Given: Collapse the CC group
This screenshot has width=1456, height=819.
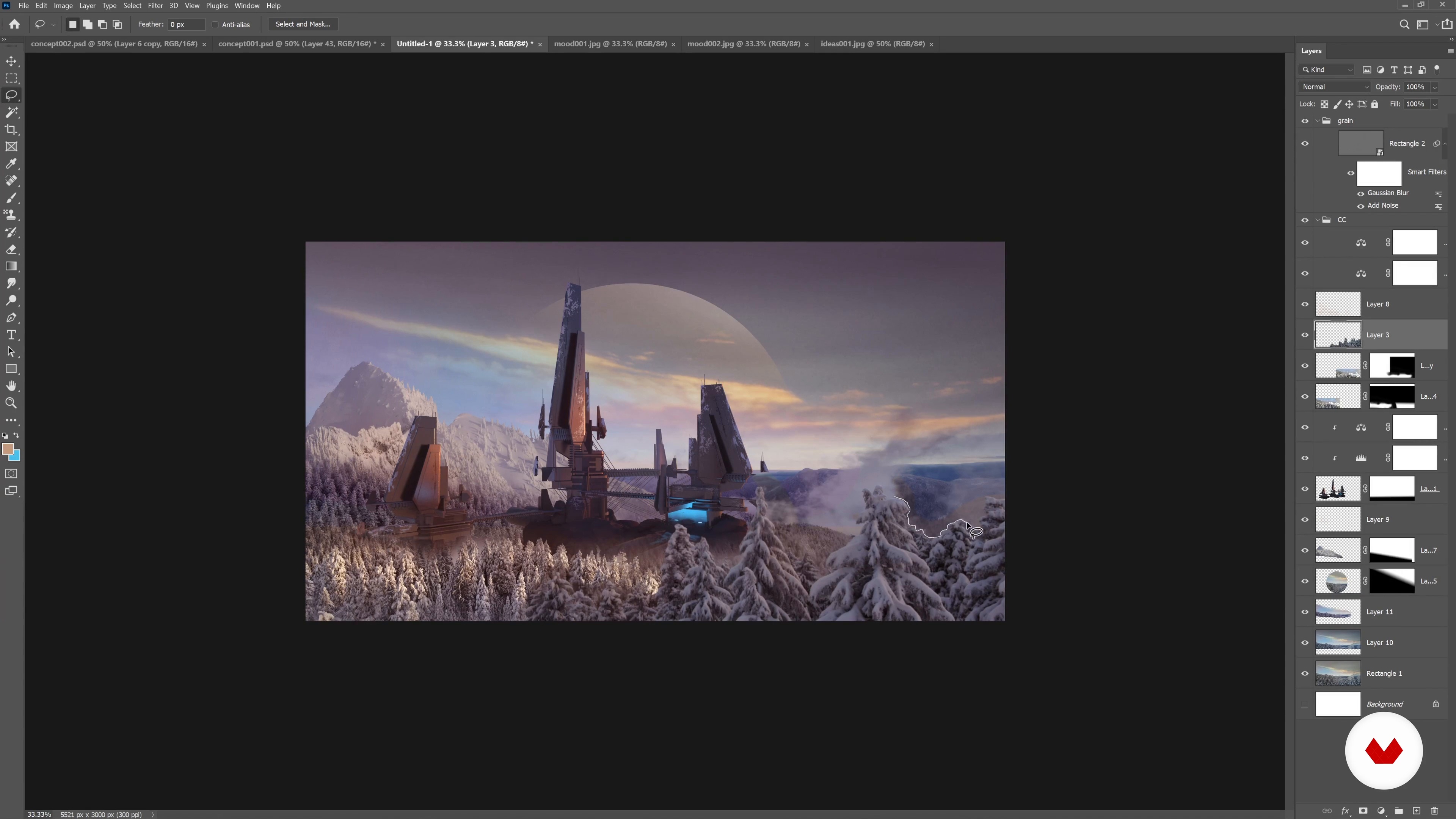Looking at the screenshot, I should [1318, 220].
